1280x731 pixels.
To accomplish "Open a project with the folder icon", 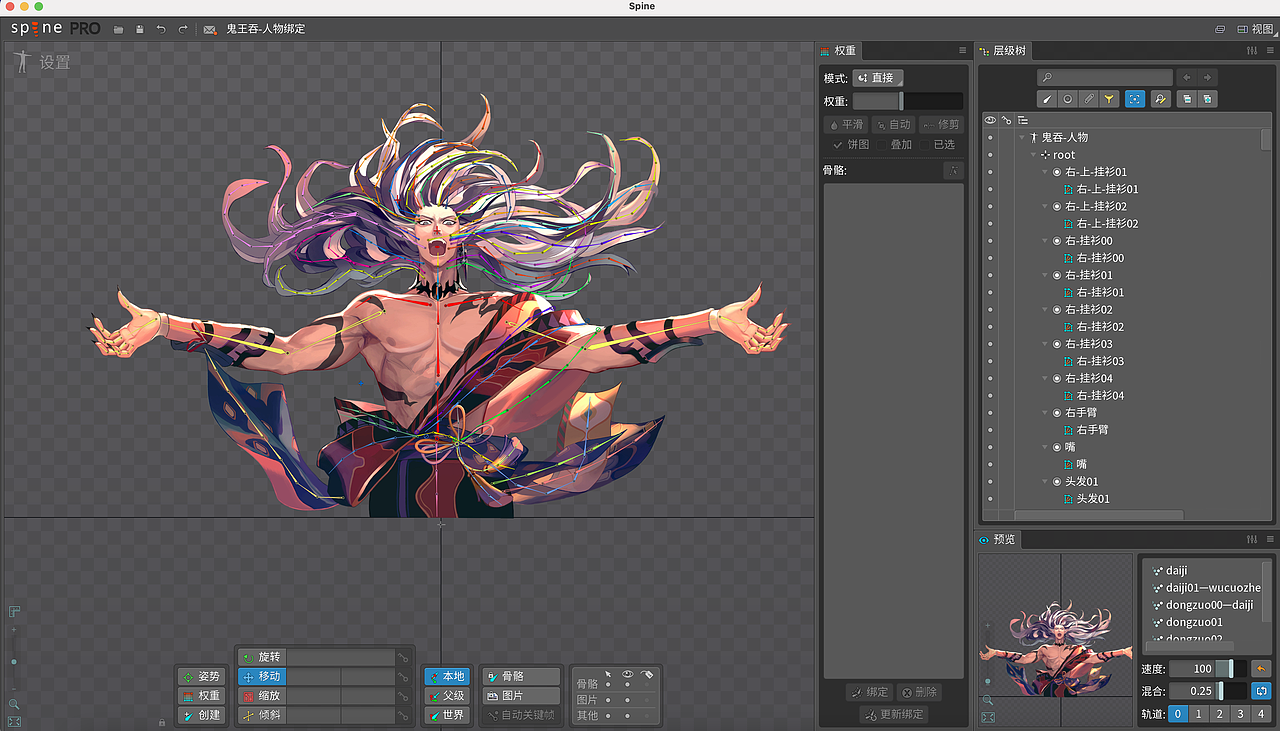I will click(119, 30).
